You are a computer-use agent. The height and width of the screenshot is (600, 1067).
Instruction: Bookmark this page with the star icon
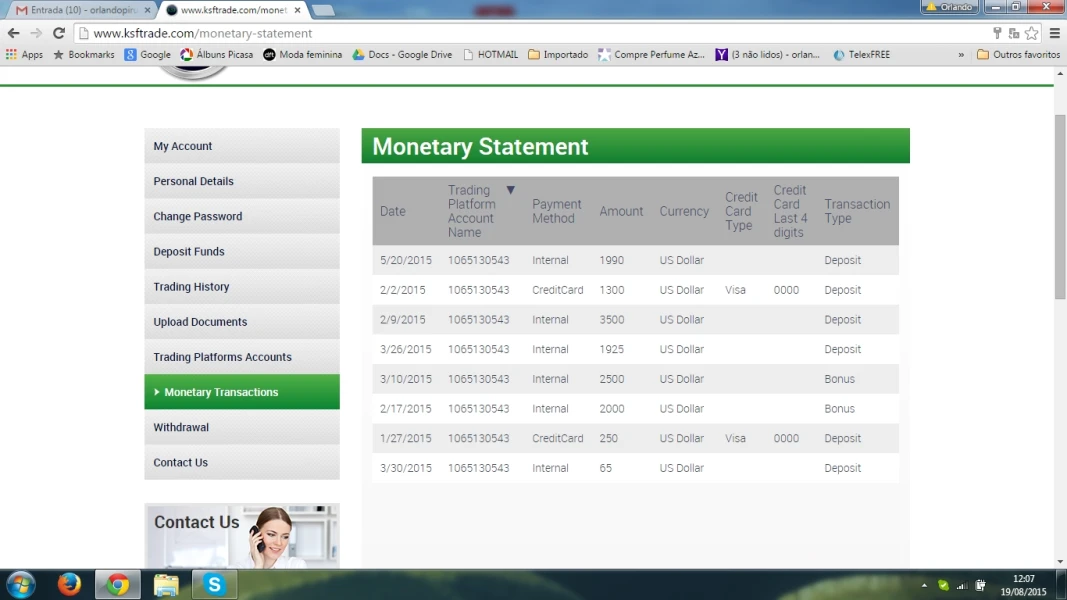(x=1031, y=33)
